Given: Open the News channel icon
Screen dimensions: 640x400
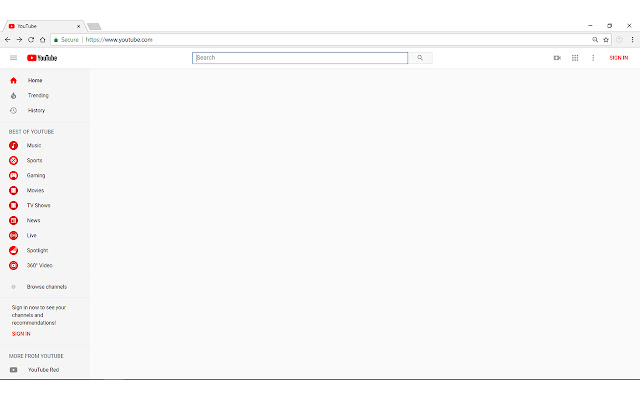Looking at the screenshot, I should [x=13, y=220].
